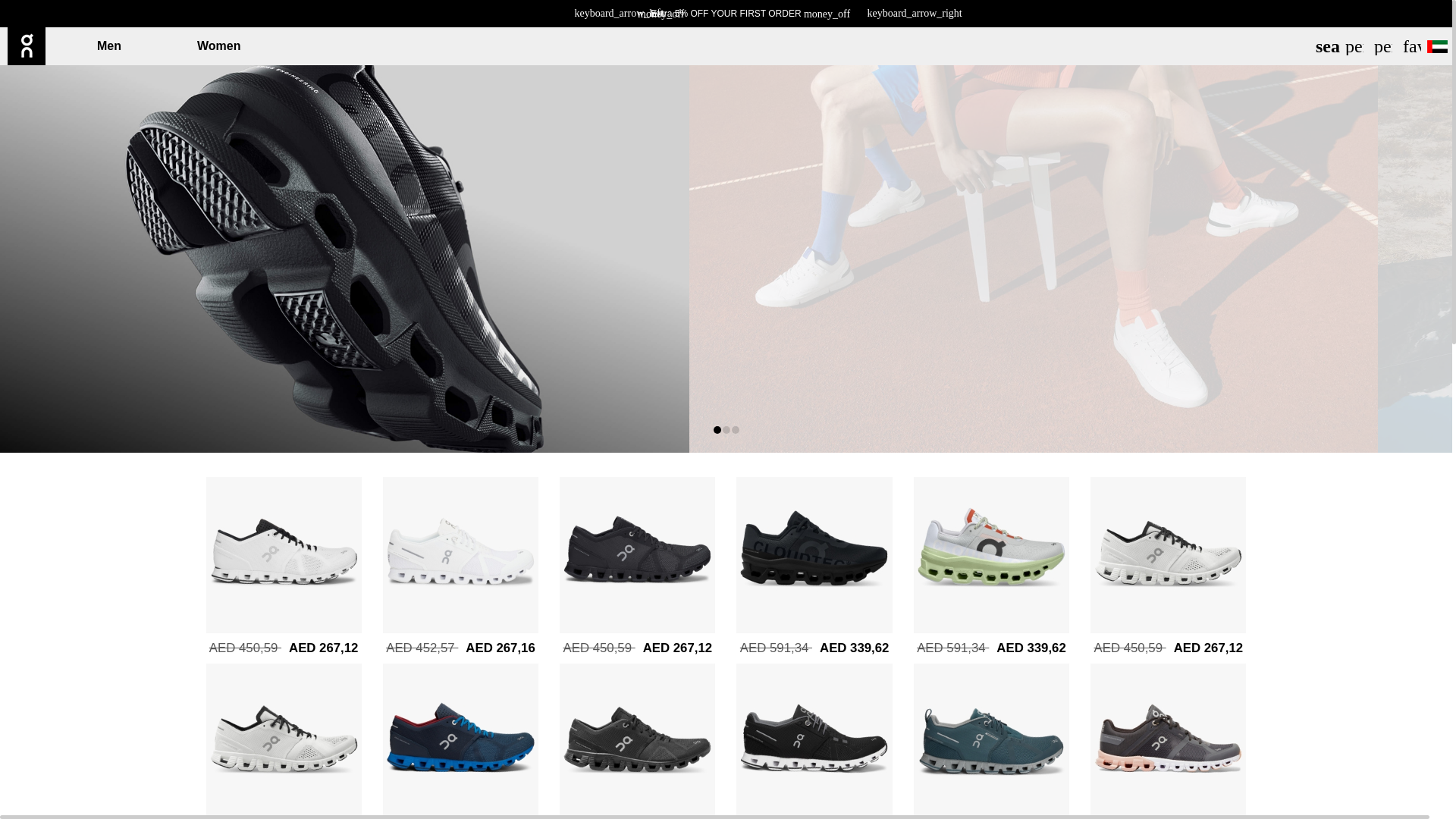The width and height of the screenshot is (1456, 819).
Task: Open the black shoe sole hero banner
Action: click(344, 259)
